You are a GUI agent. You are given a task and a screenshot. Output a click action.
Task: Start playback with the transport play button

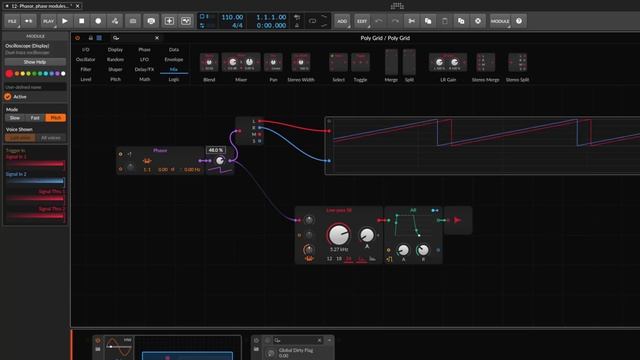[x=65, y=21]
